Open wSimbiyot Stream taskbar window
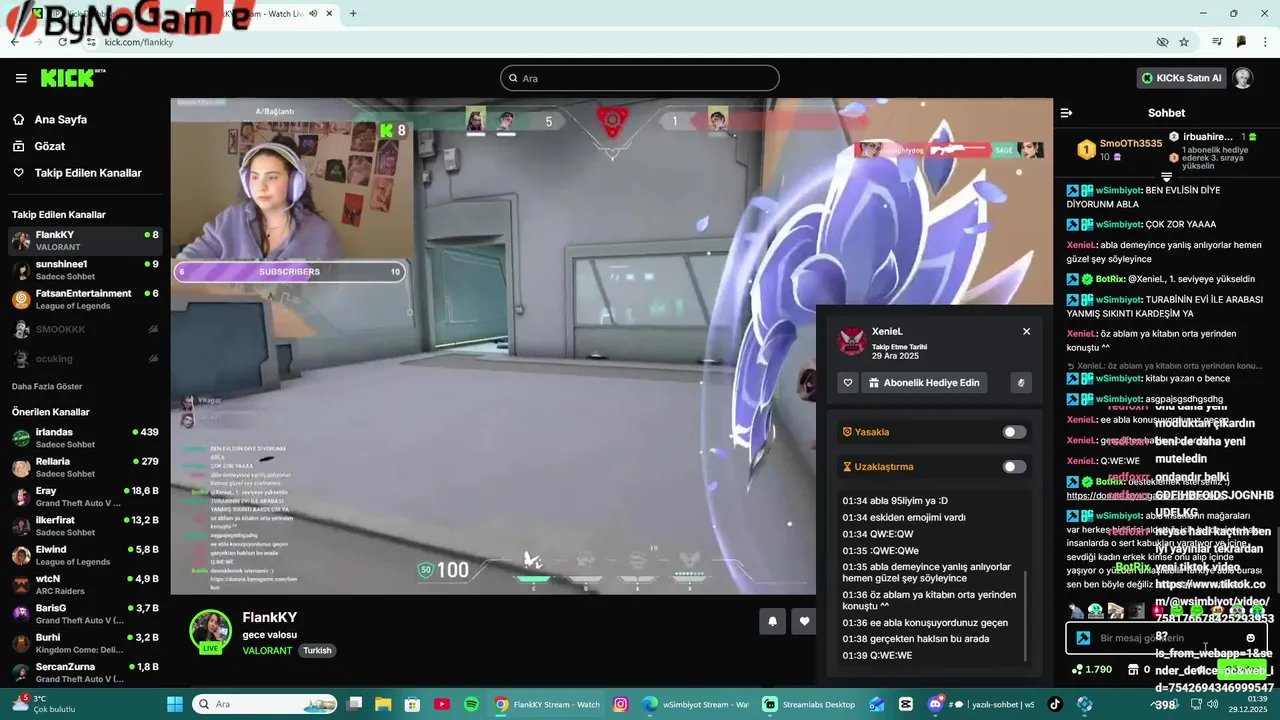 tap(697, 704)
